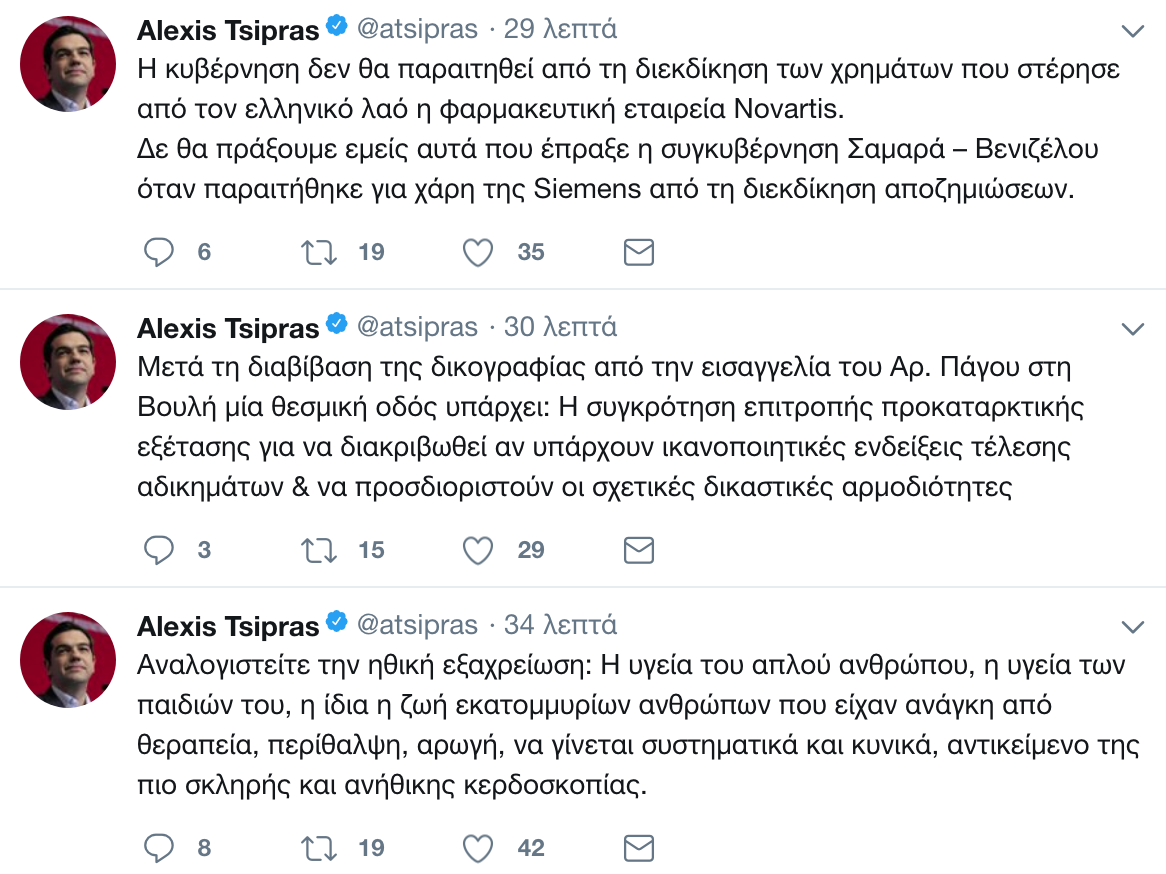Retweet the Novartis tweet
1166x874 pixels.
pyautogui.click(x=319, y=252)
